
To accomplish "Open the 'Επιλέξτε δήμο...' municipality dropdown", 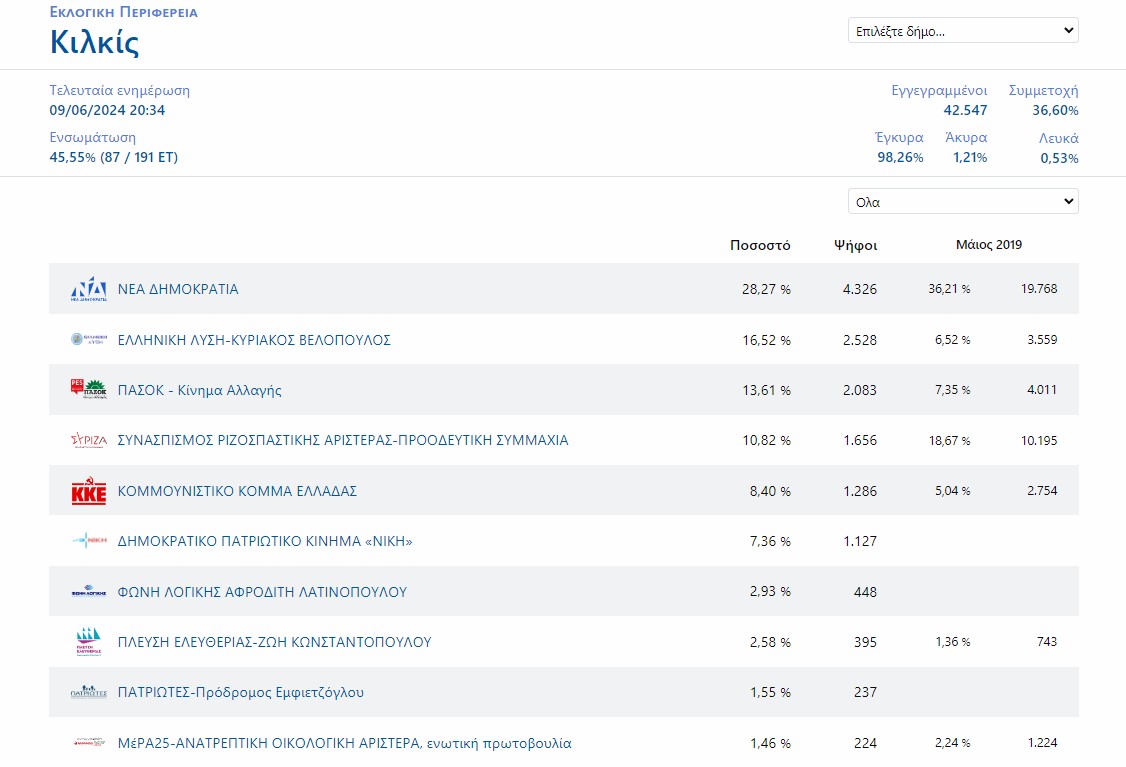I will pyautogui.click(x=963, y=31).
